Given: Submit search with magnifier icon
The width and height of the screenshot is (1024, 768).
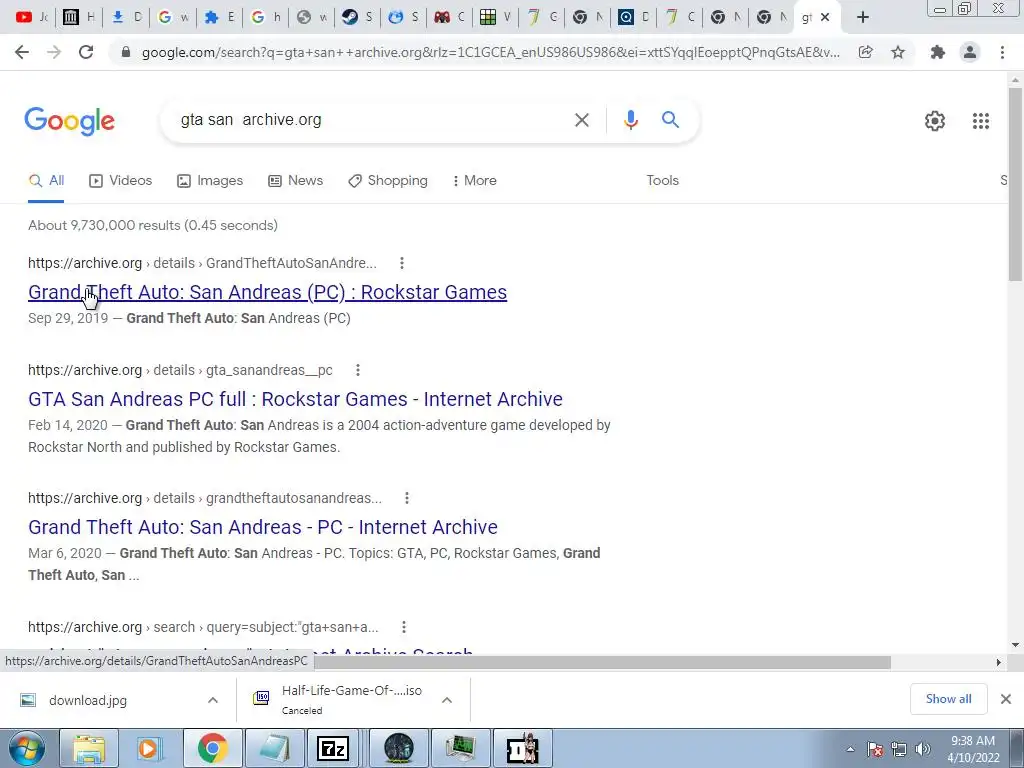Looking at the screenshot, I should point(670,120).
